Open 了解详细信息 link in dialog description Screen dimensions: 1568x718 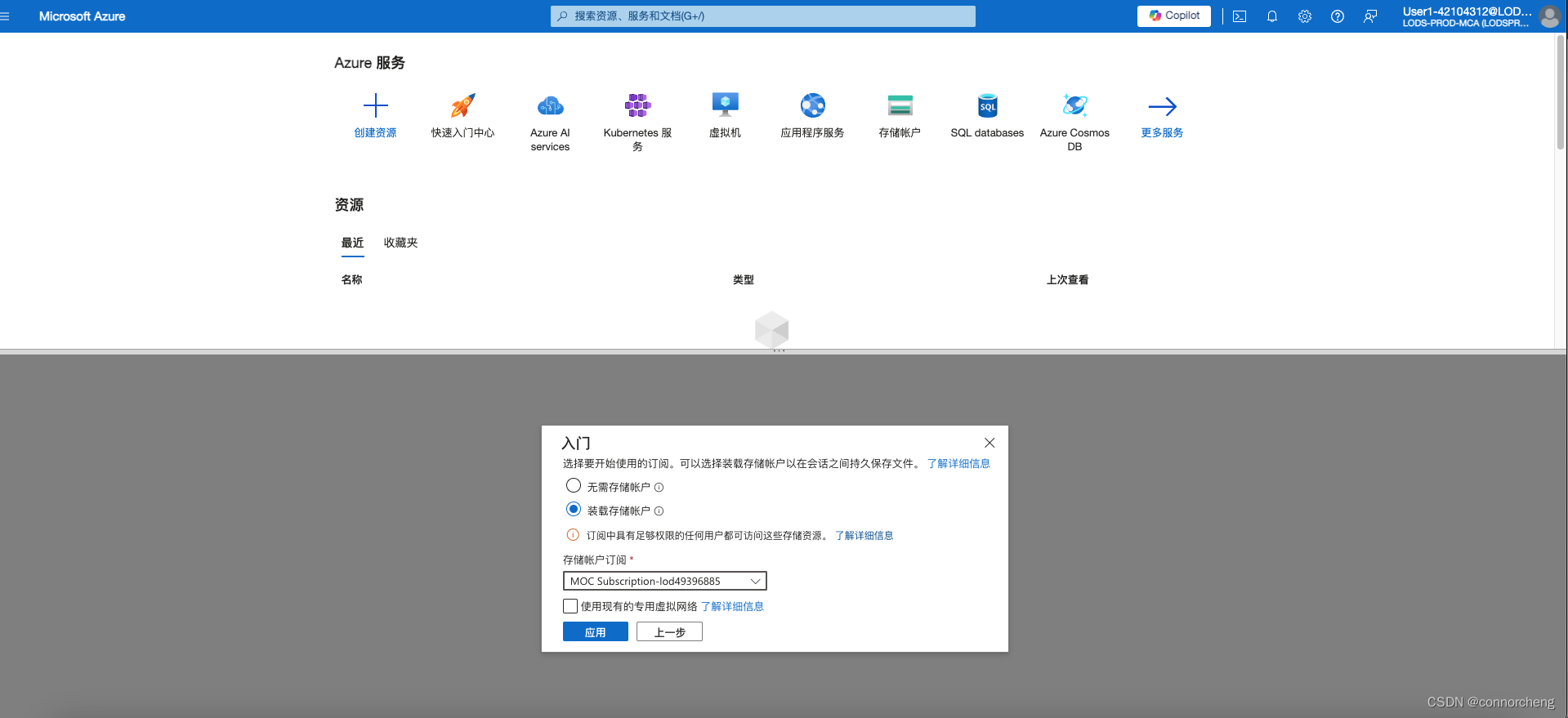(x=958, y=463)
